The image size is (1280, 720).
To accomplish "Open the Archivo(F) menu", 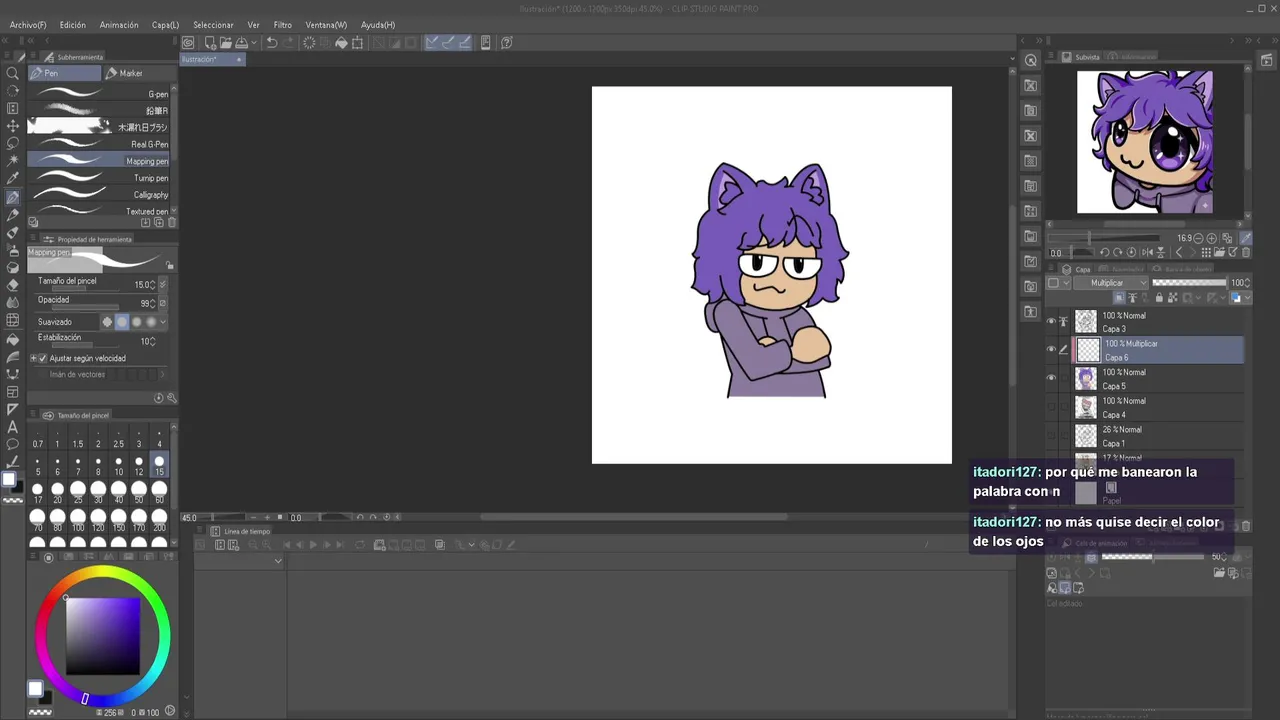I will point(28,25).
